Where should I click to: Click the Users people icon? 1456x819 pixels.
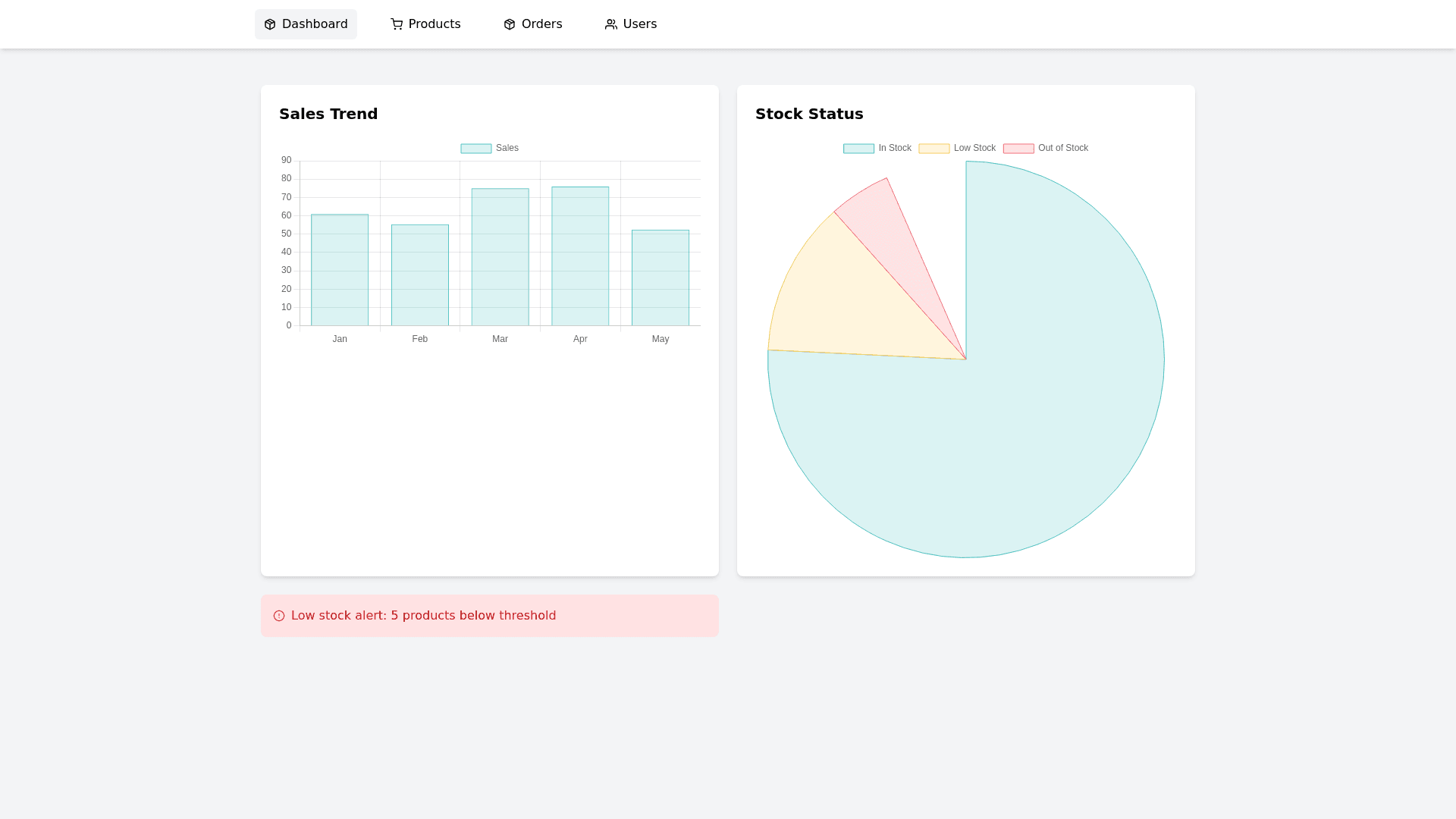(x=611, y=24)
